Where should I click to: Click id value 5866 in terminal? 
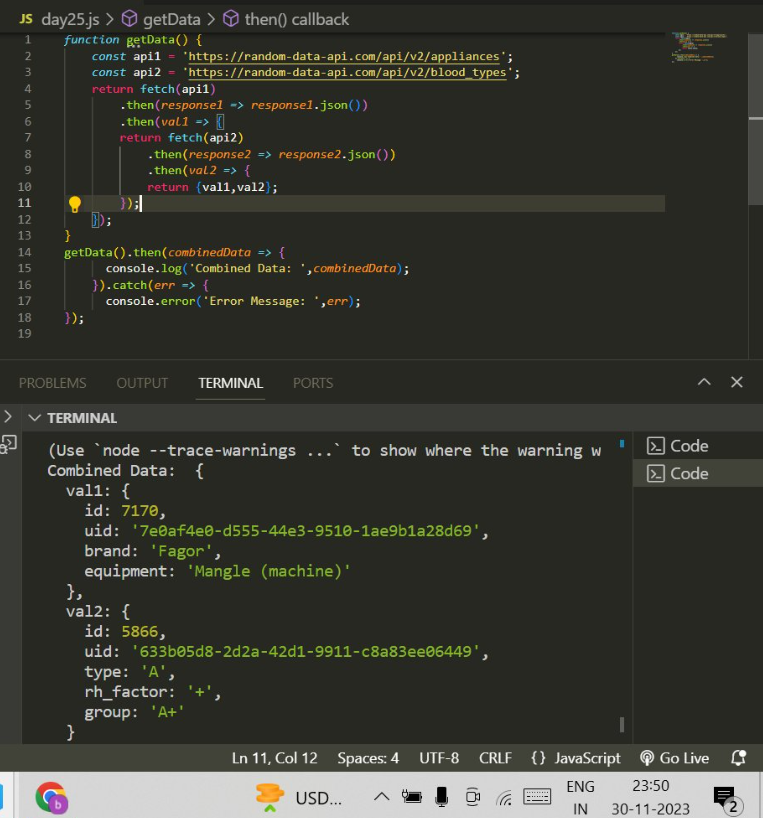(140, 632)
